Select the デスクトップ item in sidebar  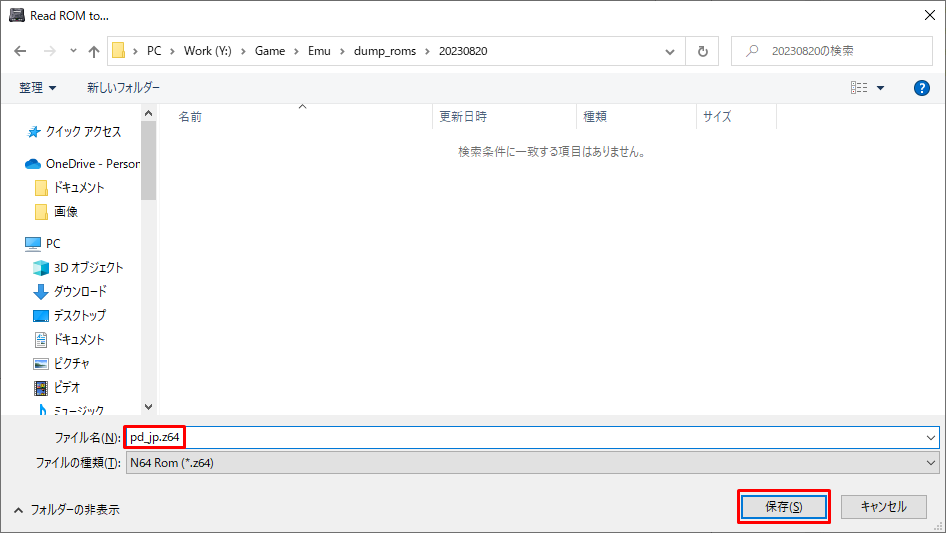pyautogui.click(x=79, y=315)
